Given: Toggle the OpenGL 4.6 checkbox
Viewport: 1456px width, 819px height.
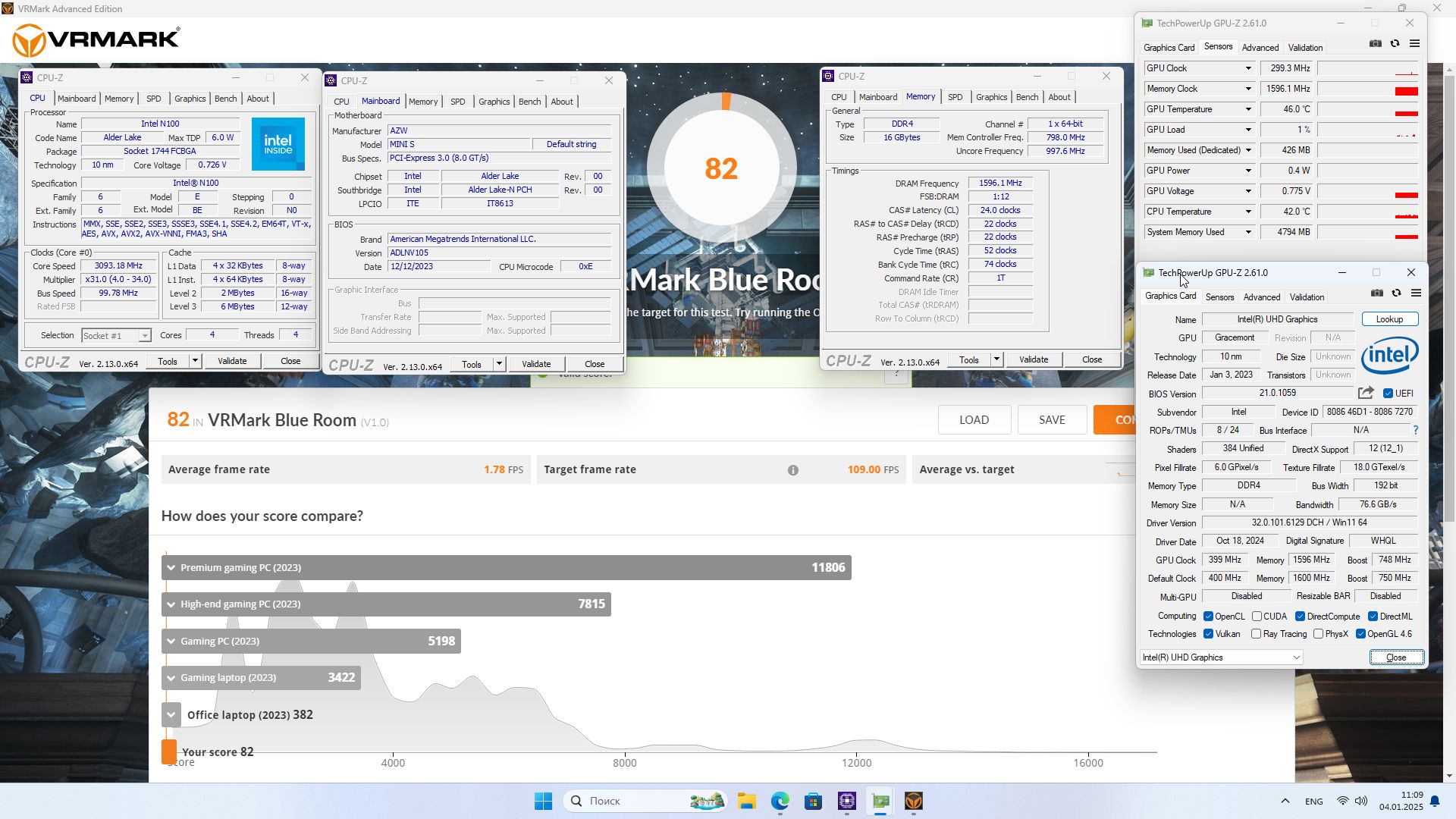Looking at the screenshot, I should pyautogui.click(x=1360, y=634).
